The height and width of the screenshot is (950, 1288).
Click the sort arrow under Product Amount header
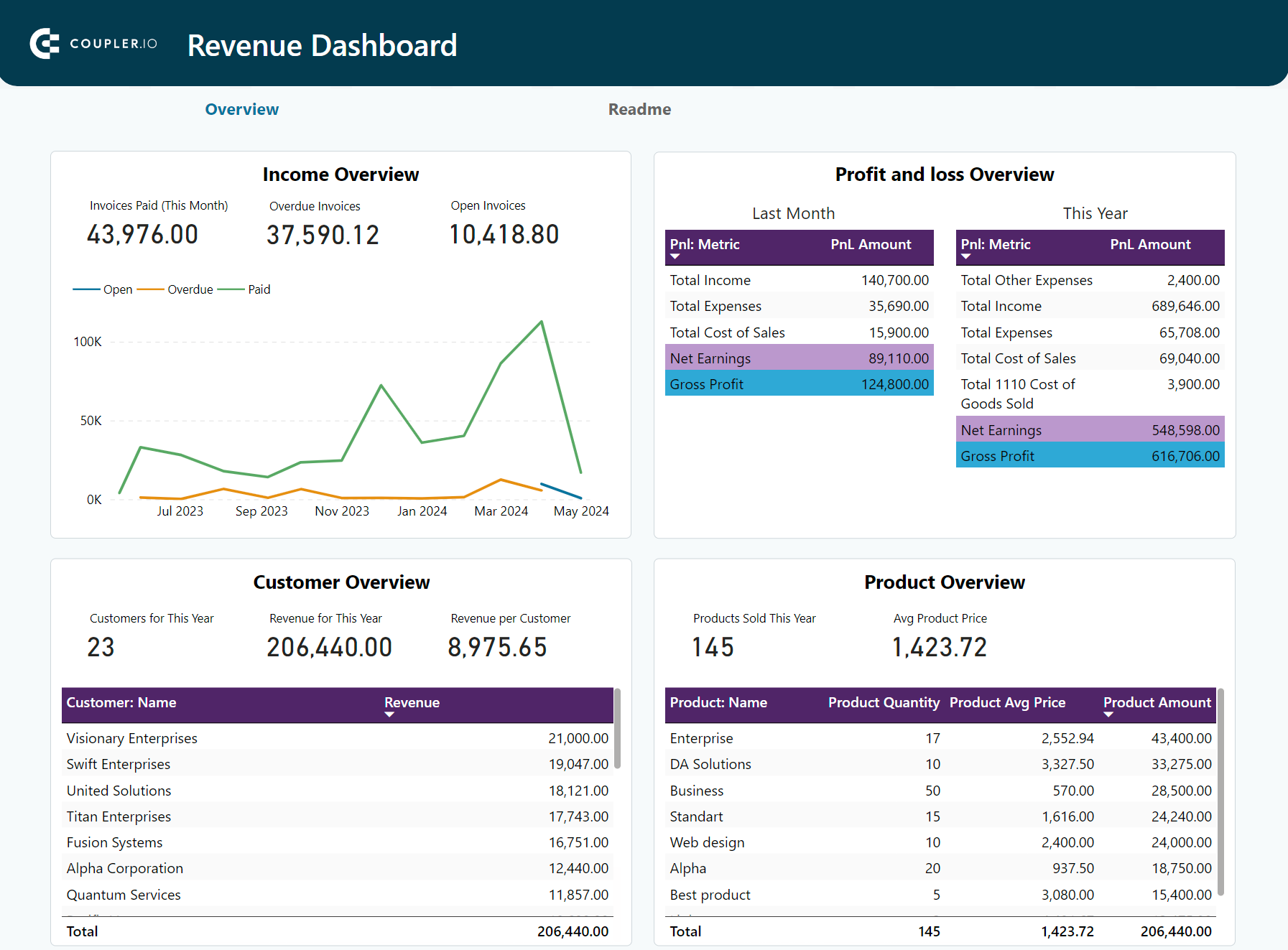(1108, 716)
